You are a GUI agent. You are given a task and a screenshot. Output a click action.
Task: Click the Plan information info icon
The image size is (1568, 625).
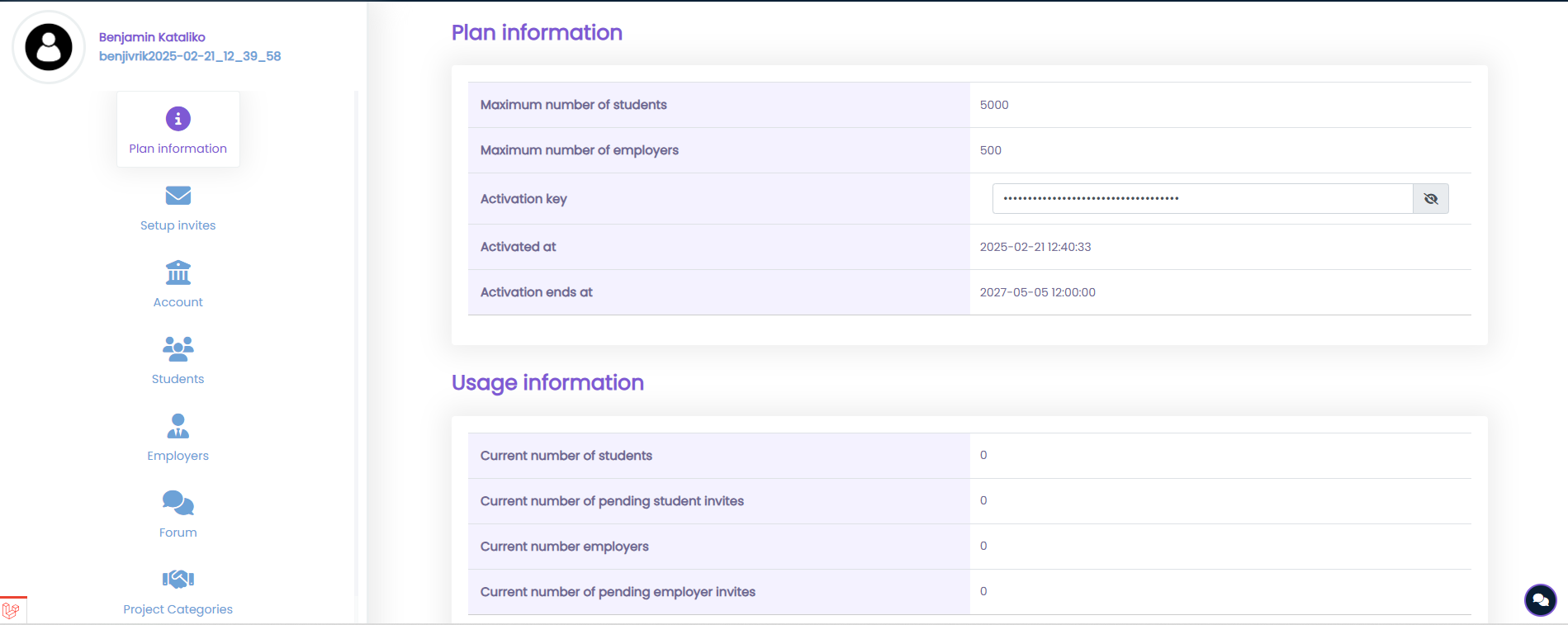(178, 119)
